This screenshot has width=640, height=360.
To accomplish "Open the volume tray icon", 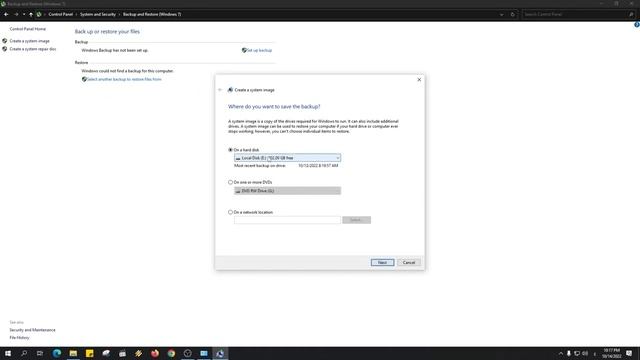I will (x=585, y=353).
